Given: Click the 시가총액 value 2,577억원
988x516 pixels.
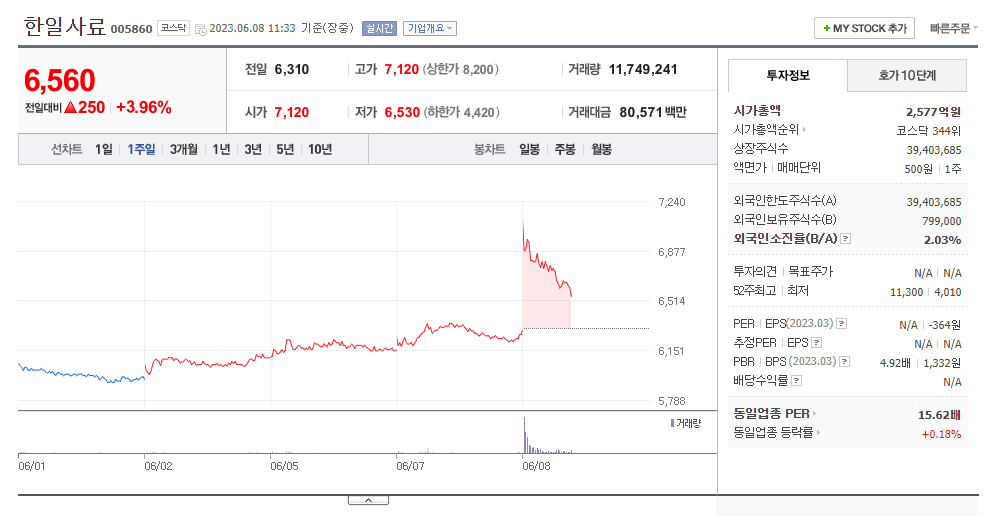Looking at the screenshot, I should coord(933,112).
